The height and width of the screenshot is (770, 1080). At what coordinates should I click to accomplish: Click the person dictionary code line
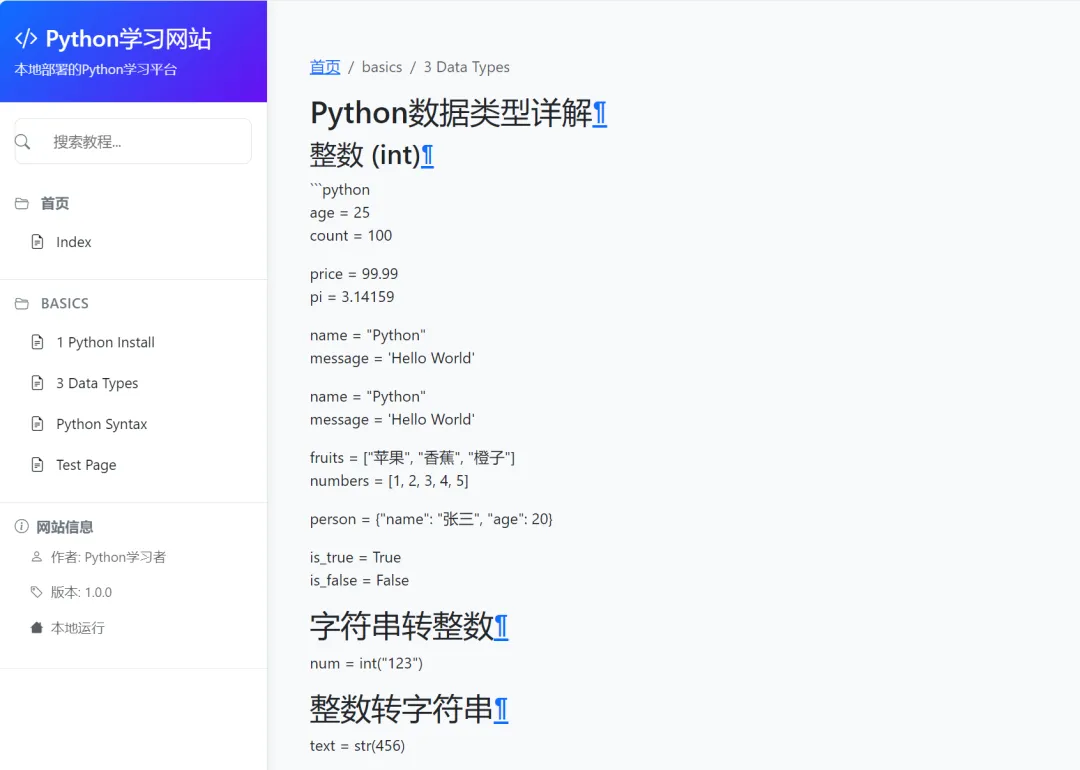[x=431, y=519]
